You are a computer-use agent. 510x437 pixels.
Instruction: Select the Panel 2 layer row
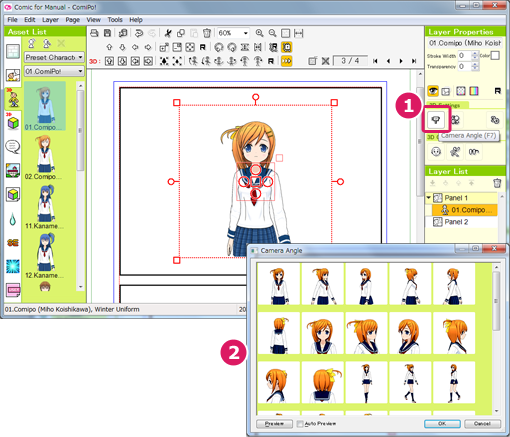461,222
